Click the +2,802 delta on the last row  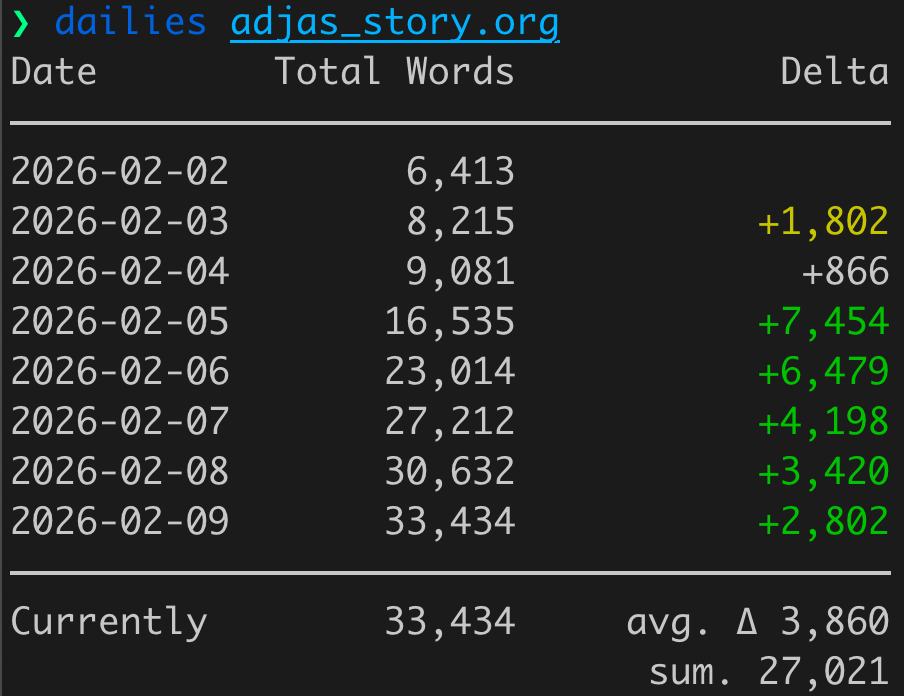coord(823,521)
